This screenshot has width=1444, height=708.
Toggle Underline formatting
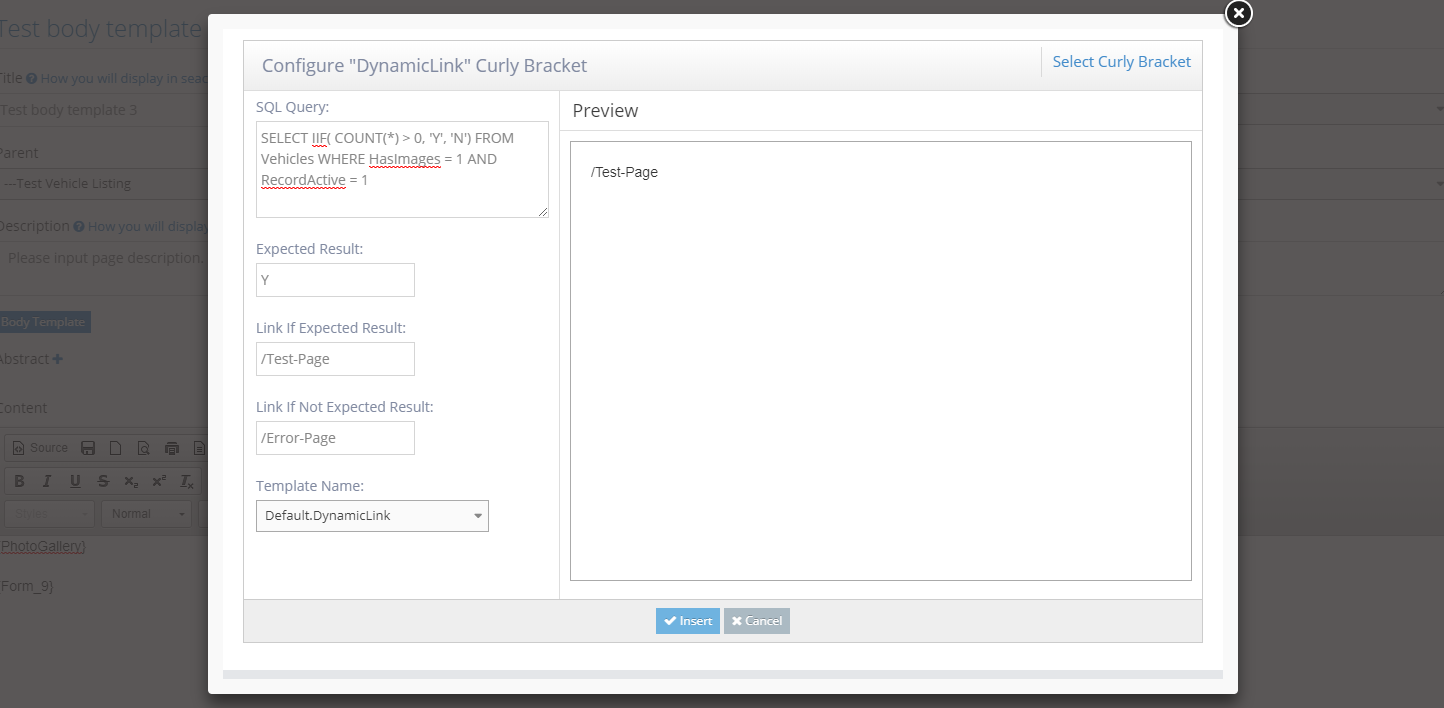pos(75,481)
